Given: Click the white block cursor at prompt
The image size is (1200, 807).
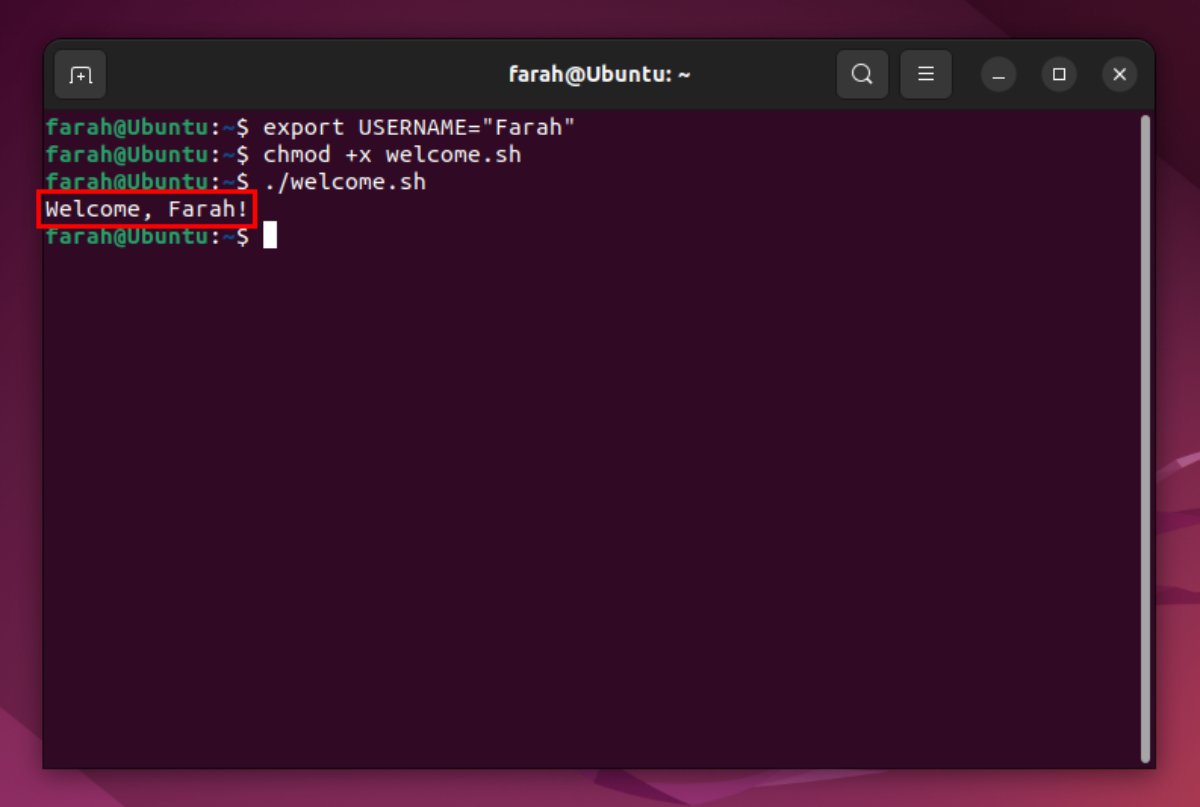Looking at the screenshot, I should click(270, 236).
